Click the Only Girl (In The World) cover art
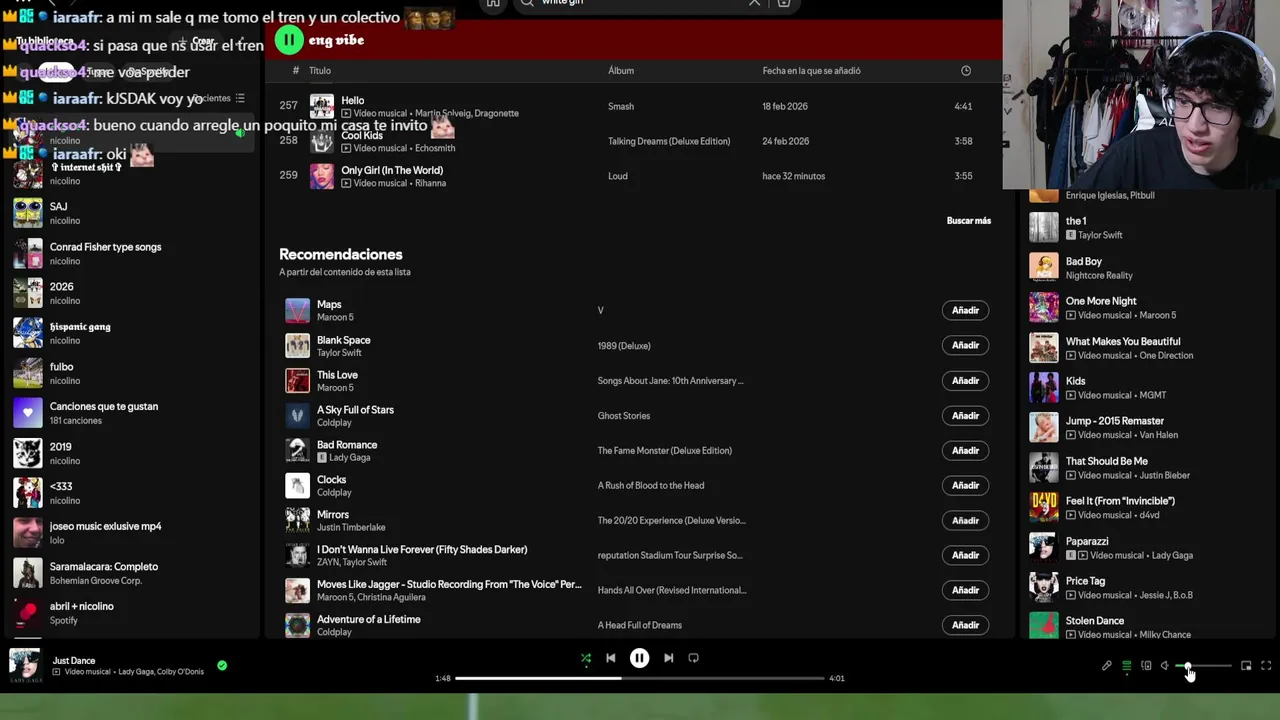Viewport: 1280px width, 720px height. (x=322, y=176)
